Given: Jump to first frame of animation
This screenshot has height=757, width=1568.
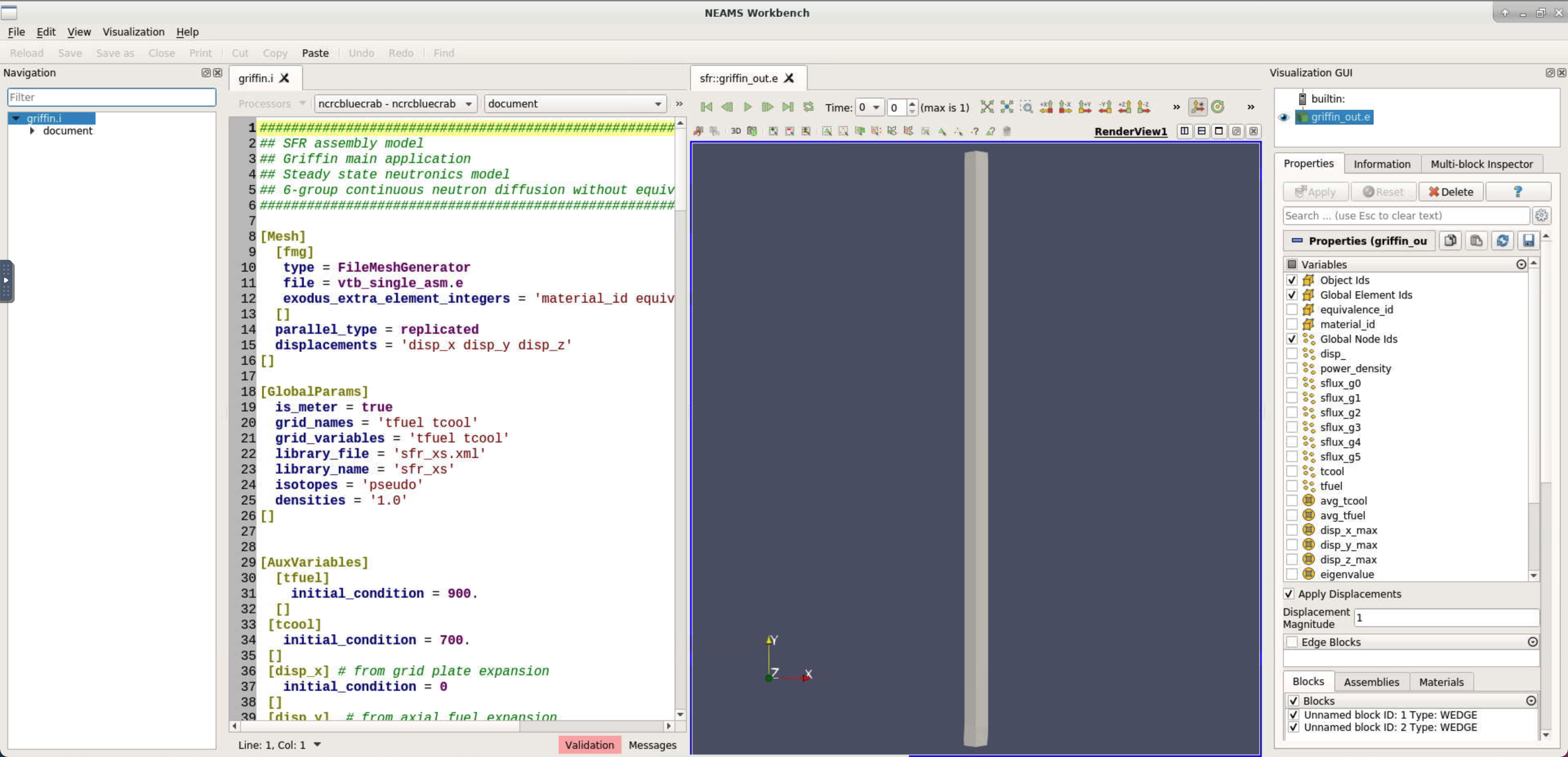Looking at the screenshot, I should [706, 107].
